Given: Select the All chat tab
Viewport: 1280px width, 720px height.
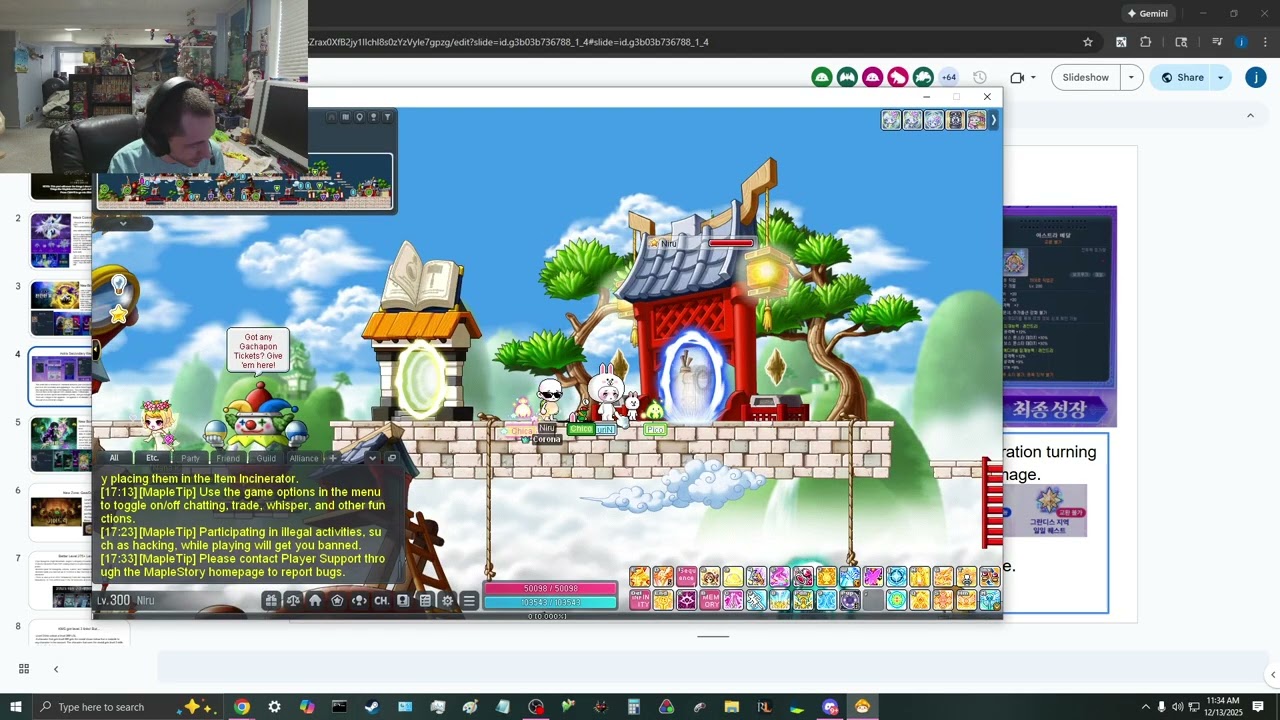Looking at the screenshot, I should (x=114, y=458).
